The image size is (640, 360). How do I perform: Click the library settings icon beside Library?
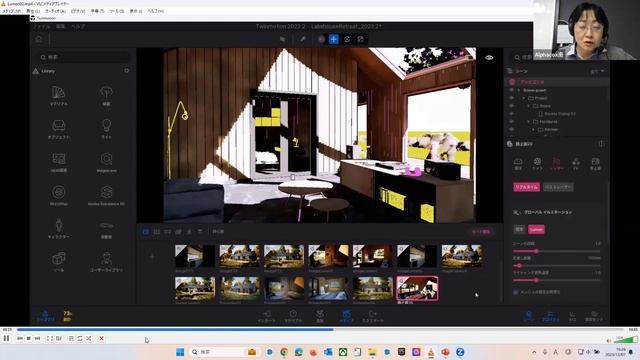click(x=127, y=71)
